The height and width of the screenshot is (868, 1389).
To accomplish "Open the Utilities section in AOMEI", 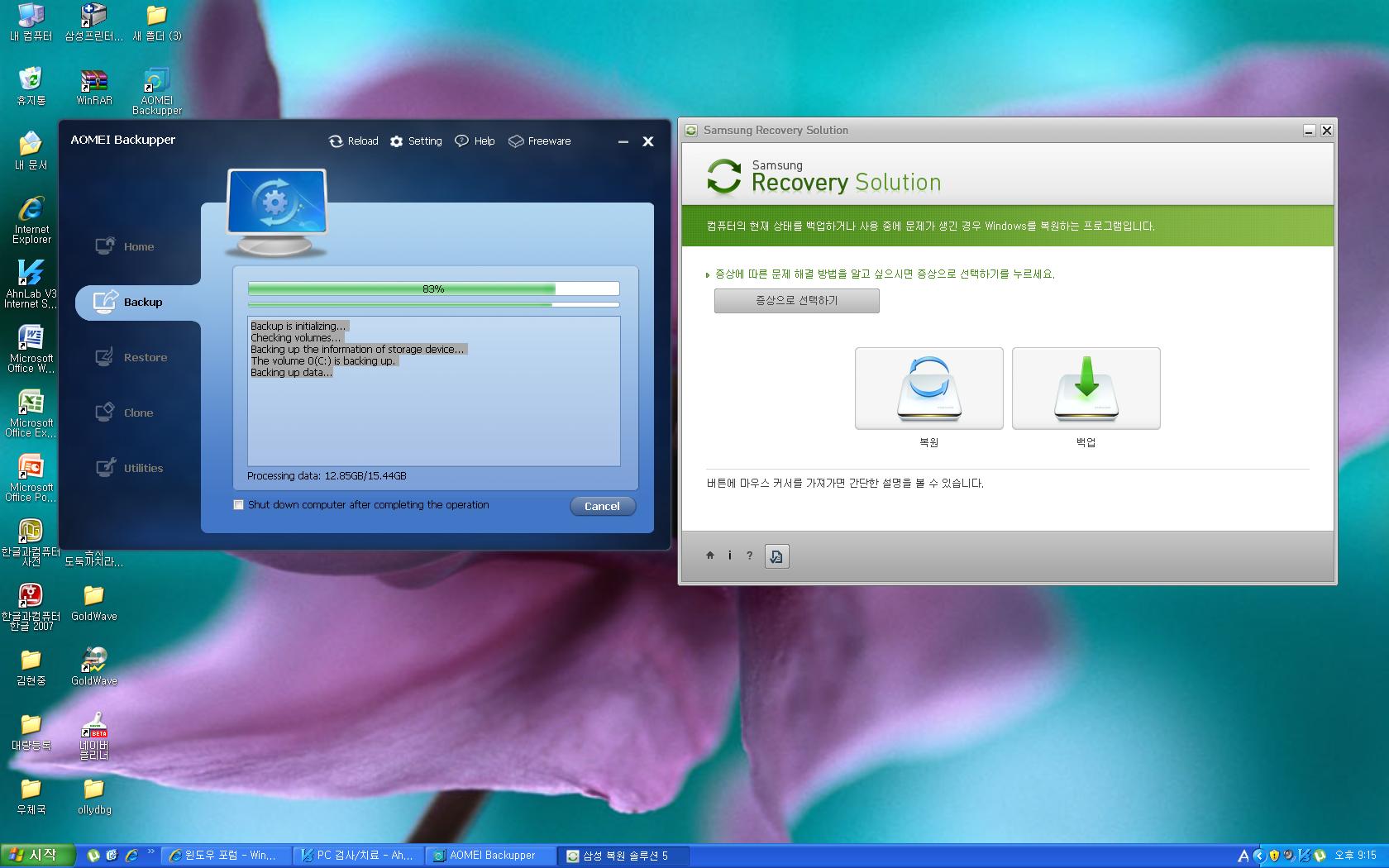I will 131,468.
